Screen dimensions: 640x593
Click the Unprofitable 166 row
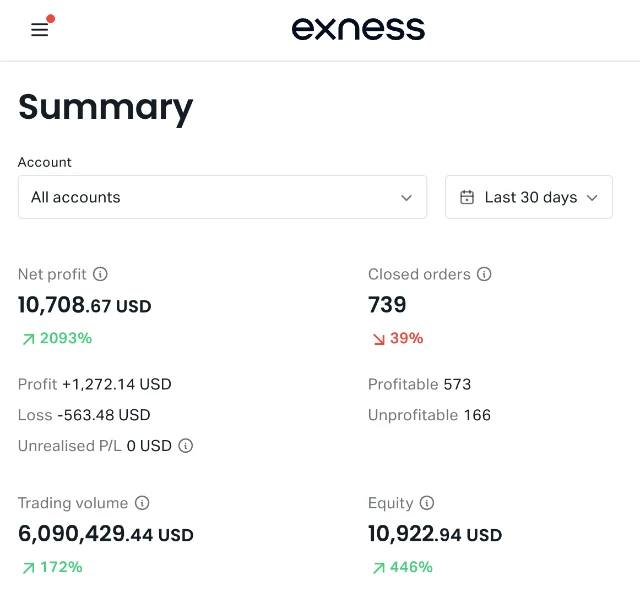[429, 415]
